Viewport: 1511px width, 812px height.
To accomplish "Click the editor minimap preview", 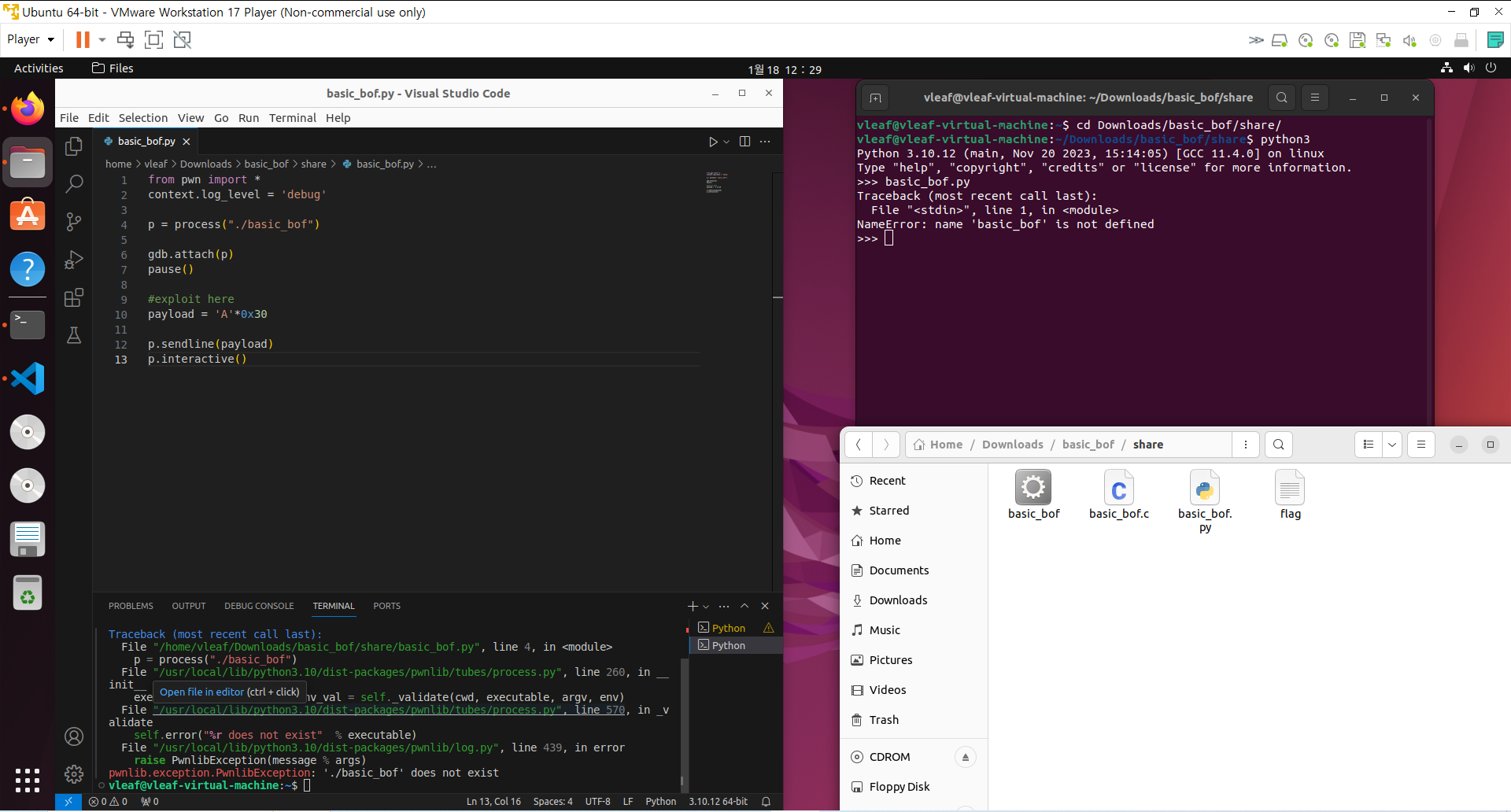I will point(716,183).
